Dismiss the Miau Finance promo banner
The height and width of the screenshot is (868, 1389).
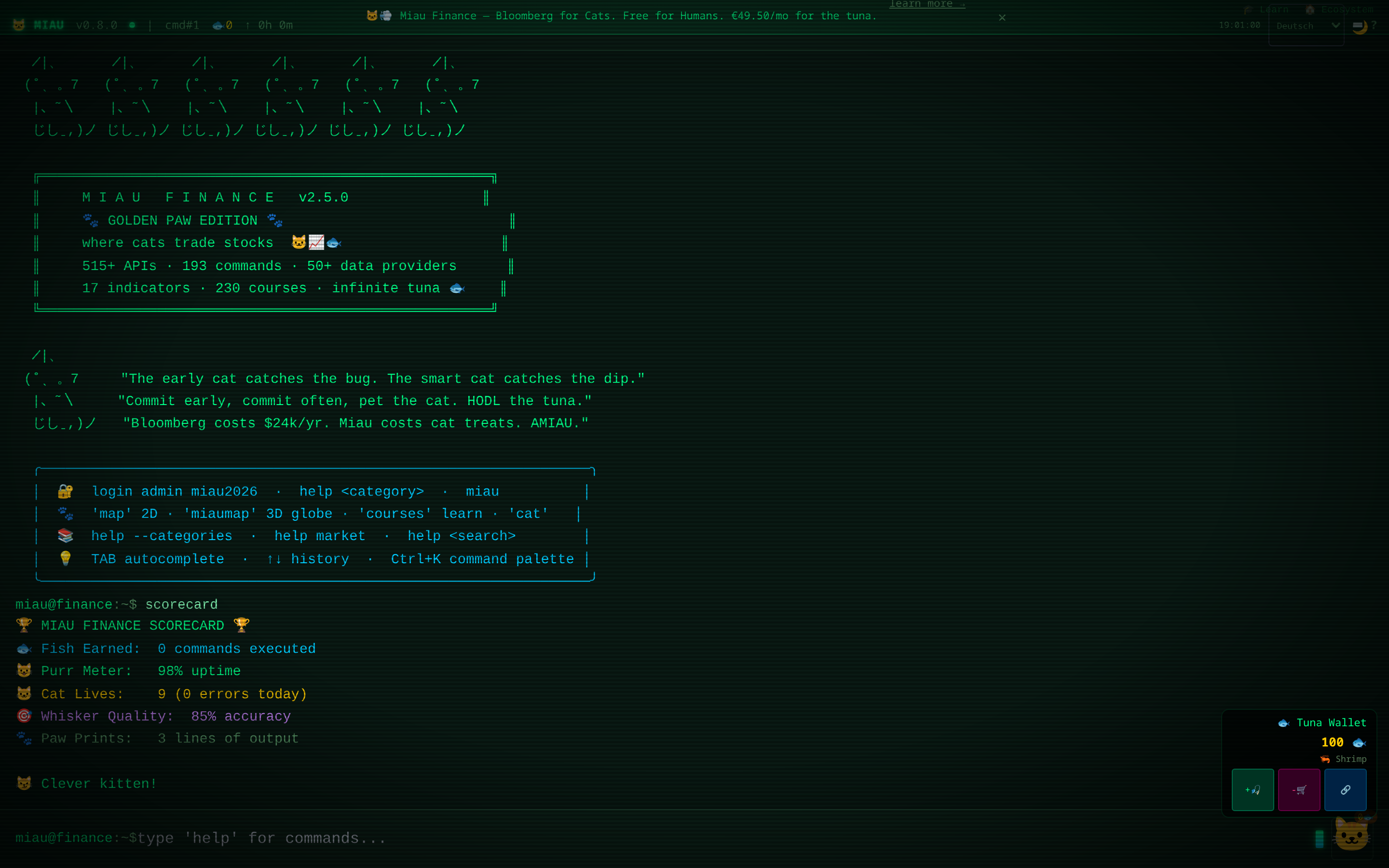tap(1002, 18)
